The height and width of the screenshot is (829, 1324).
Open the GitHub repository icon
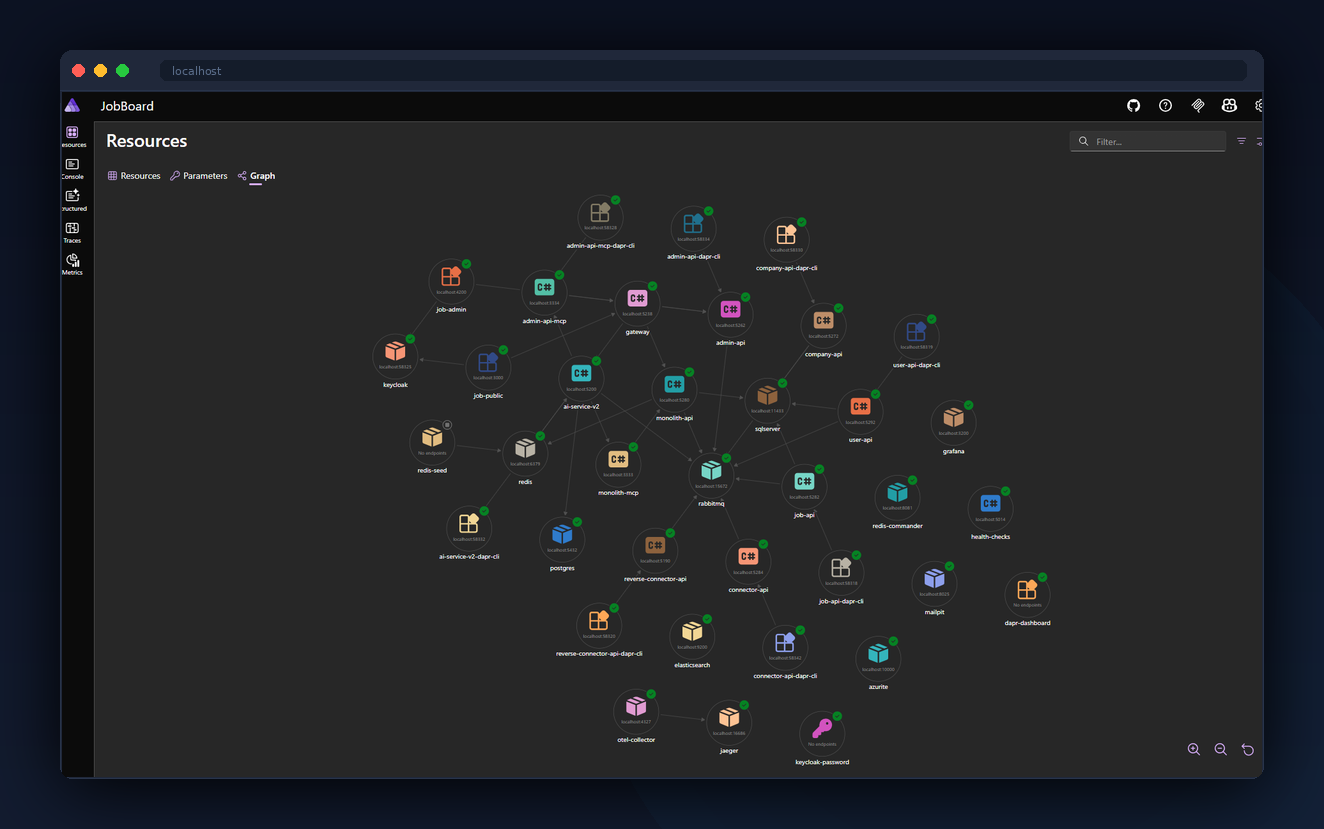(1133, 106)
